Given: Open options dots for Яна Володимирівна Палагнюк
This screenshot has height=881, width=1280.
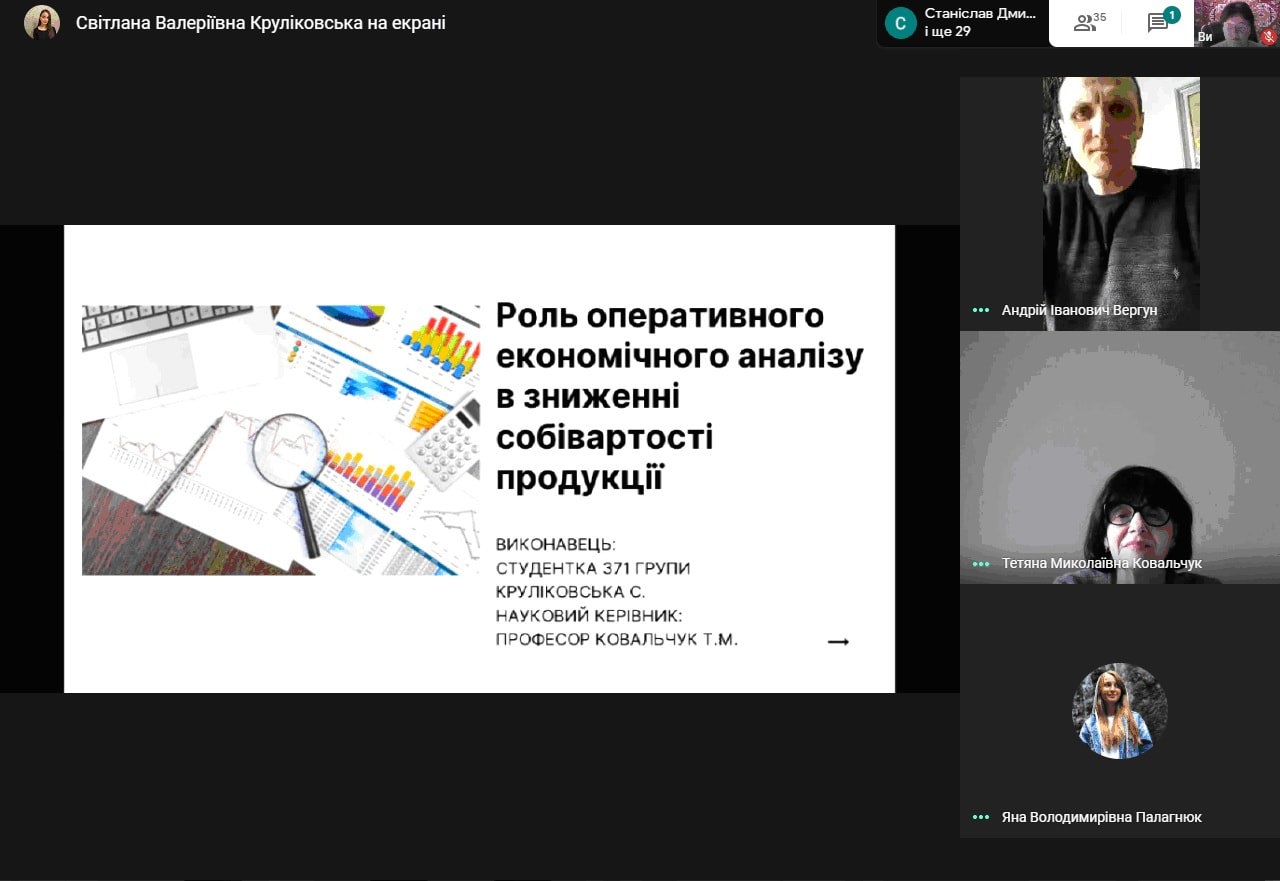Looking at the screenshot, I should coord(981,817).
